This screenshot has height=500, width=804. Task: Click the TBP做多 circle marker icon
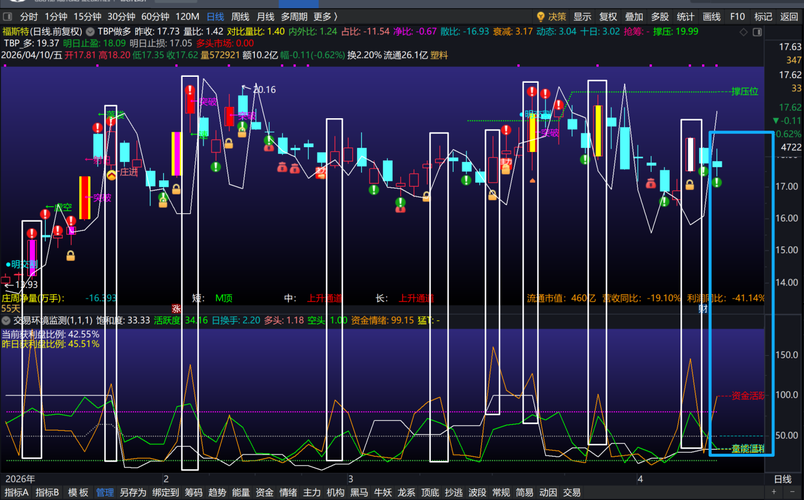coord(88,31)
